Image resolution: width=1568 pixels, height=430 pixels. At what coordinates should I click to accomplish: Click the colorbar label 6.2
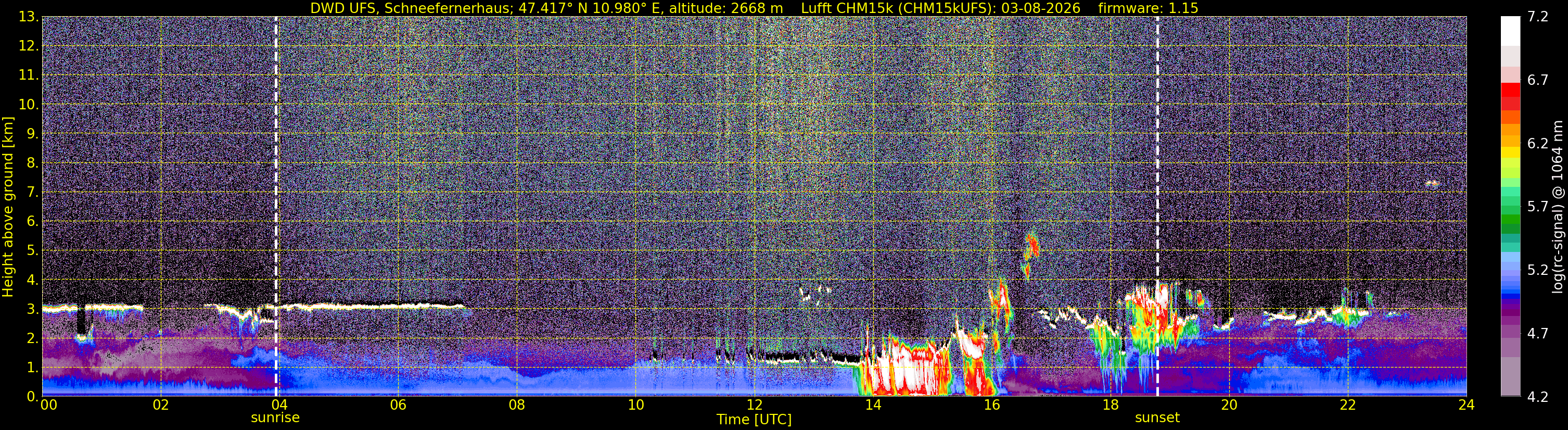[x=1538, y=144]
